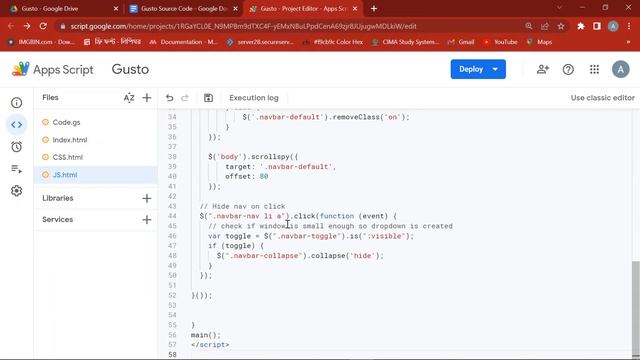Open the Executions list icon

coord(16,169)
